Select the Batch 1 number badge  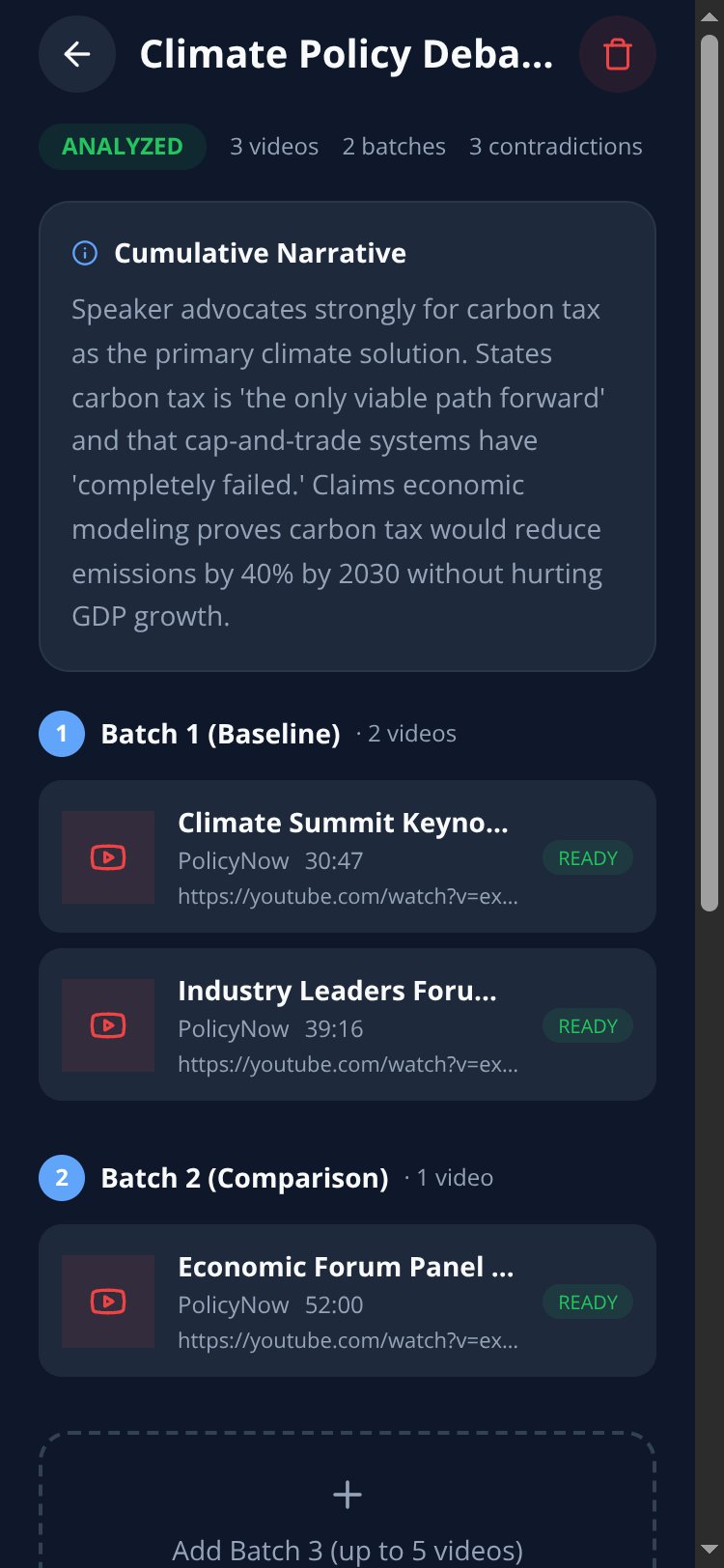(62, 734)
